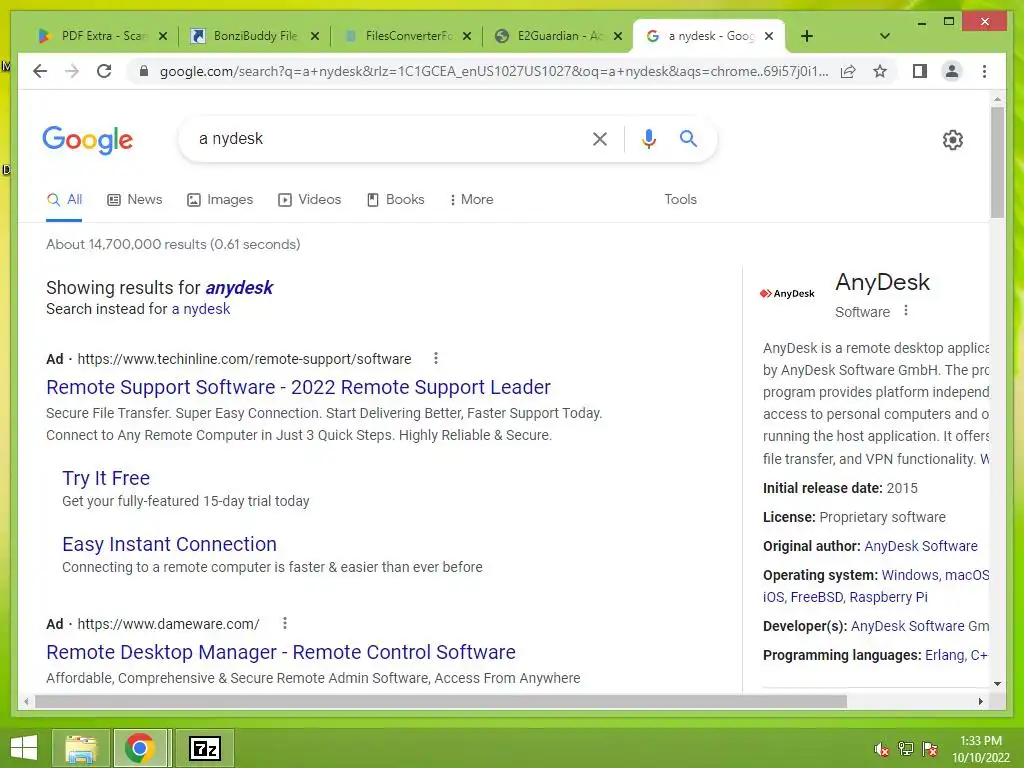Screen dimensions: 1024x768
Task: Close the PDF Extra tab
Action: [163, 36]
